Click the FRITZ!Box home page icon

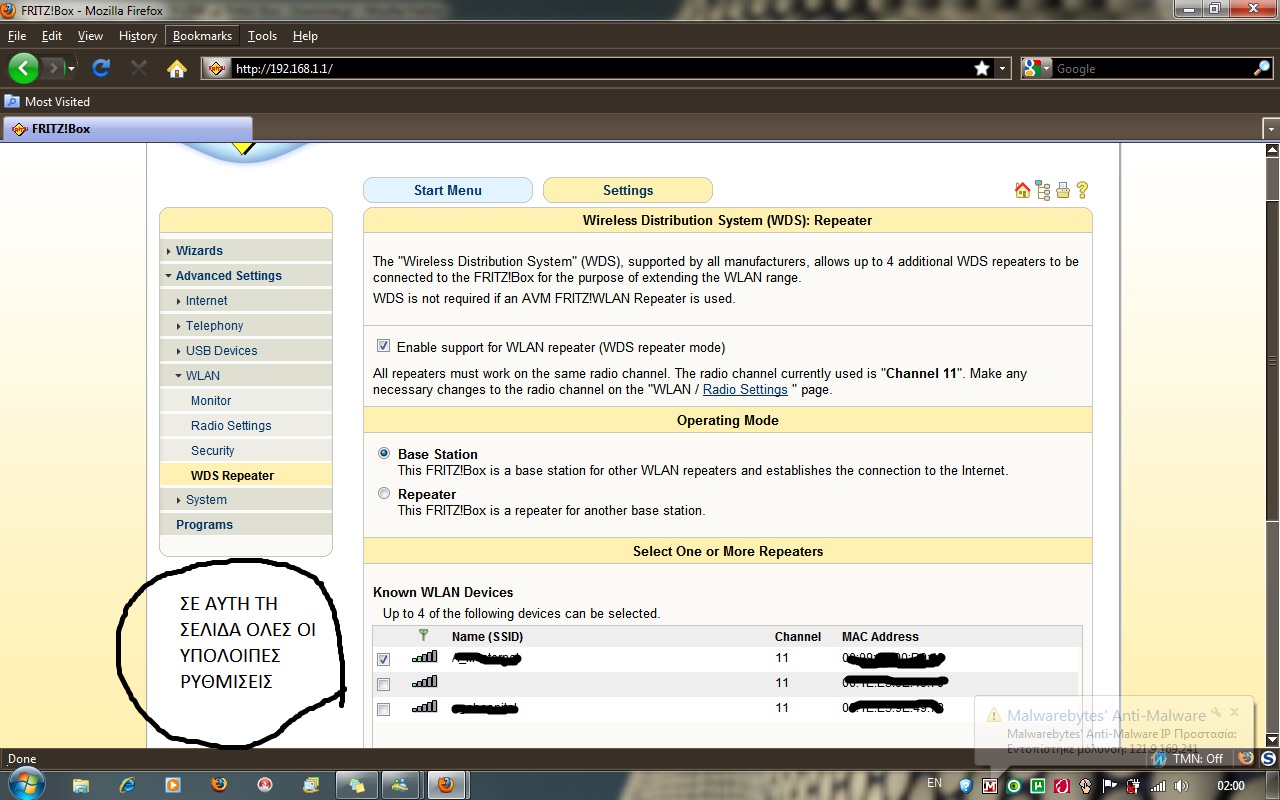pyautogui.click(x=1022, y=190)
